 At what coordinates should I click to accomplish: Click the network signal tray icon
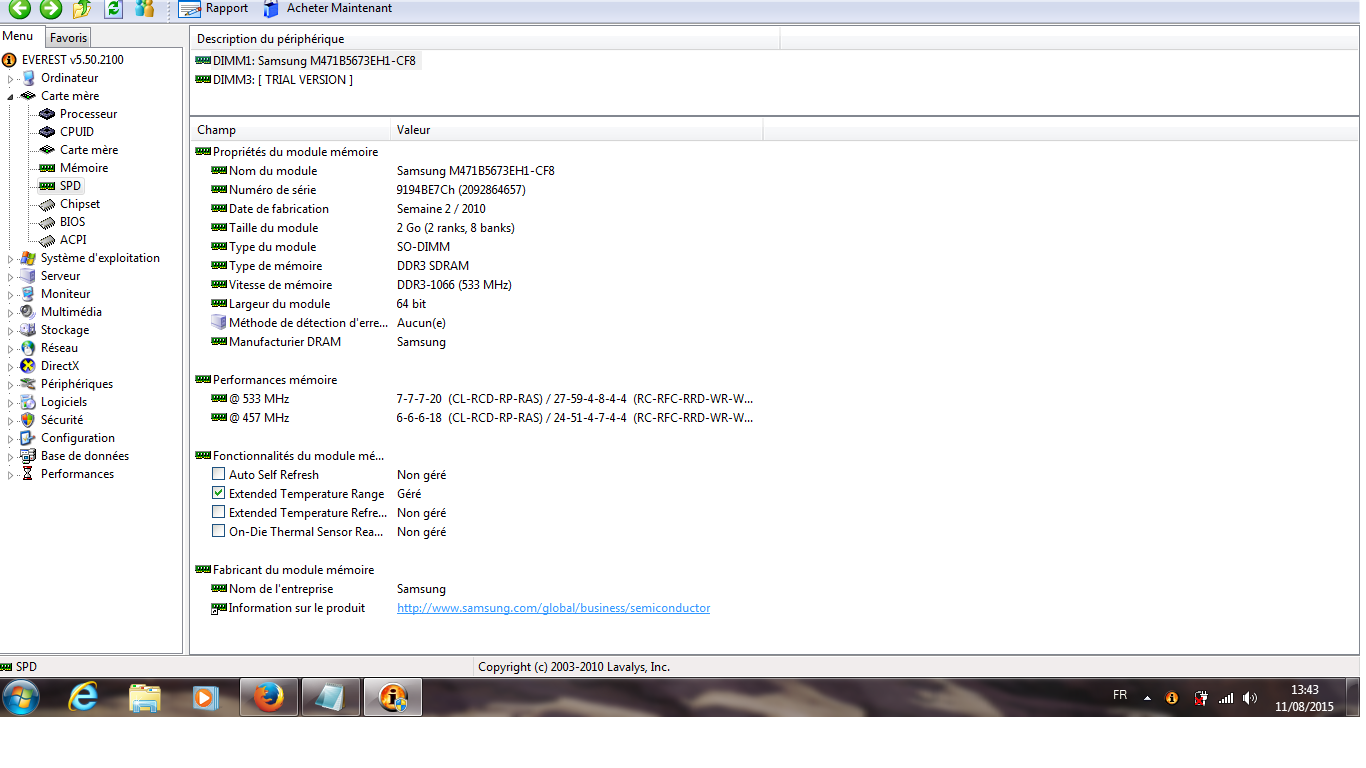pos(1225,698)
